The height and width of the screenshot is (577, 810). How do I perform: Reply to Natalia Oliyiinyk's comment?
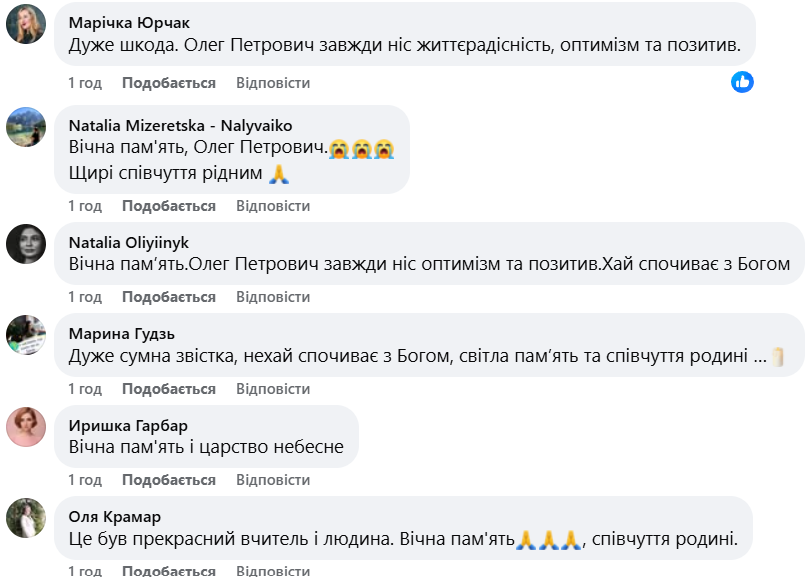[x=273, y=297]
